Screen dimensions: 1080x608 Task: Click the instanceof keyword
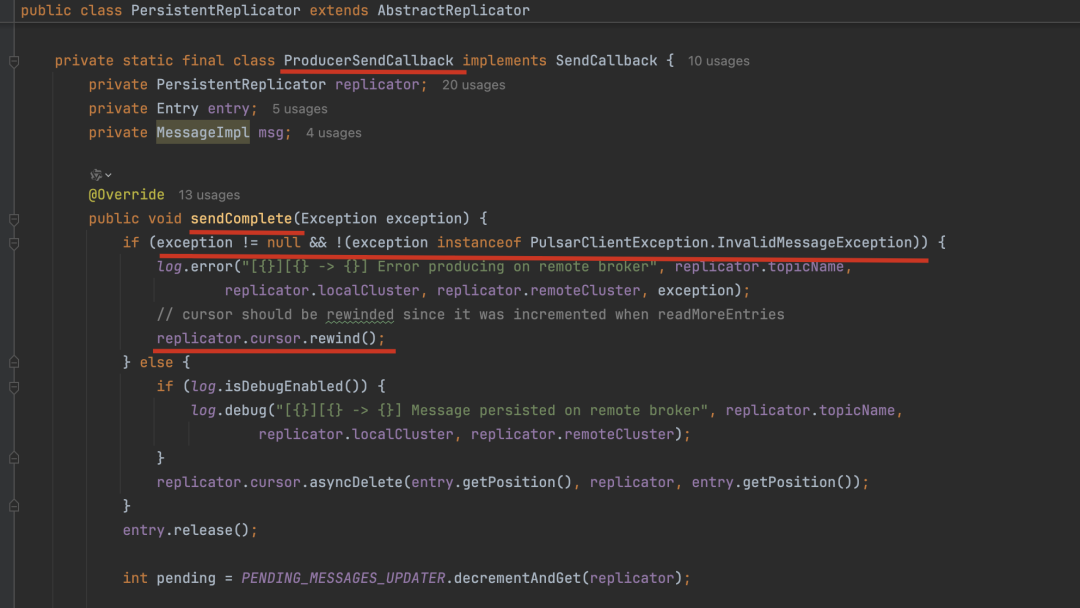[x=479, y=242]
